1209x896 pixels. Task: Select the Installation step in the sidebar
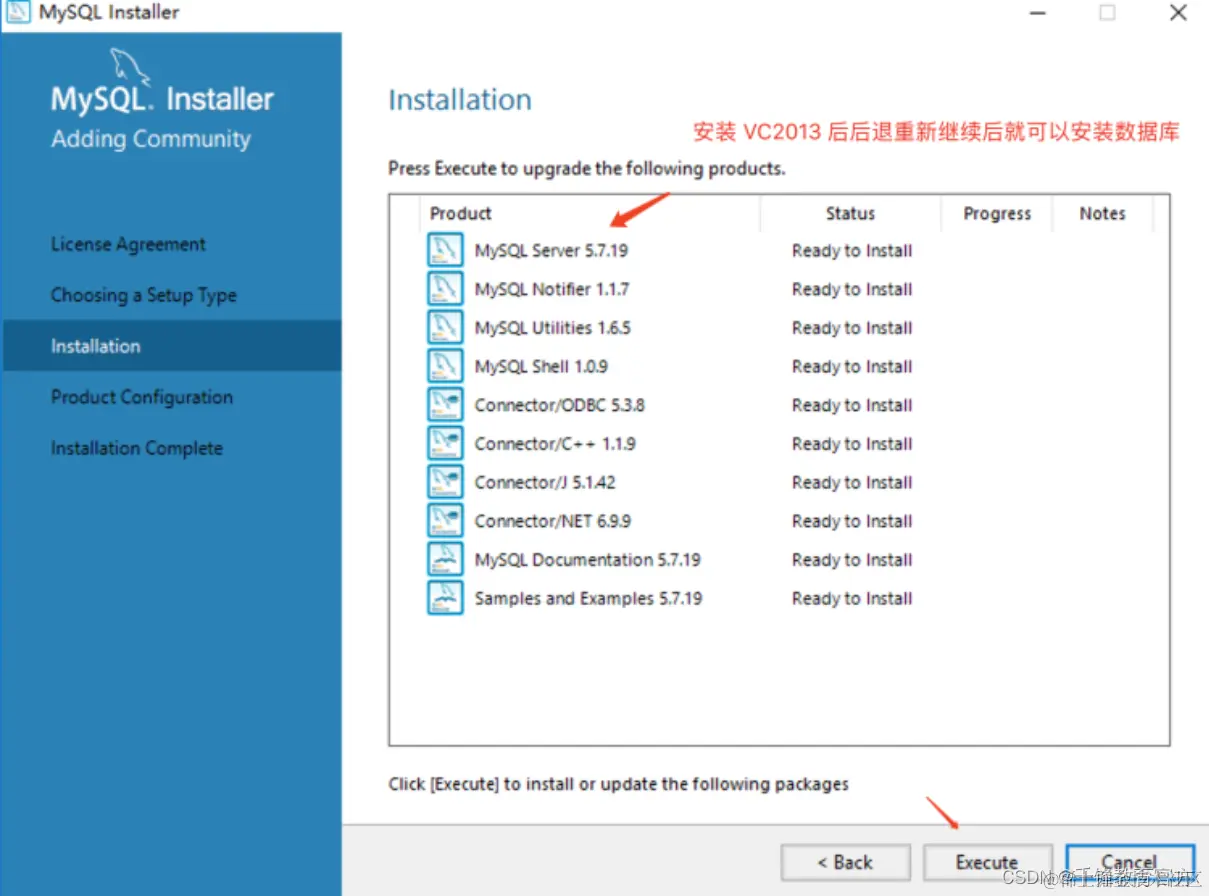tap(171, 346)
